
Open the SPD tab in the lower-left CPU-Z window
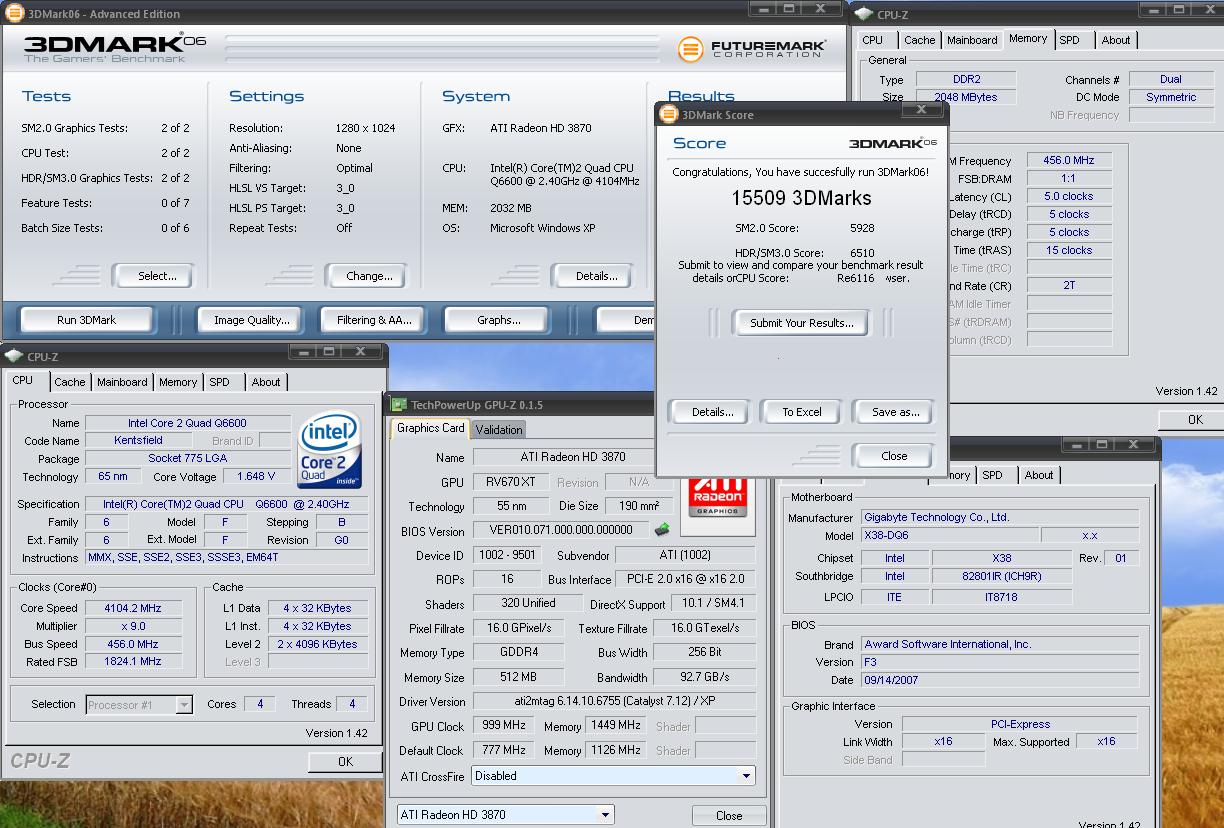click(x=220, y=382)
